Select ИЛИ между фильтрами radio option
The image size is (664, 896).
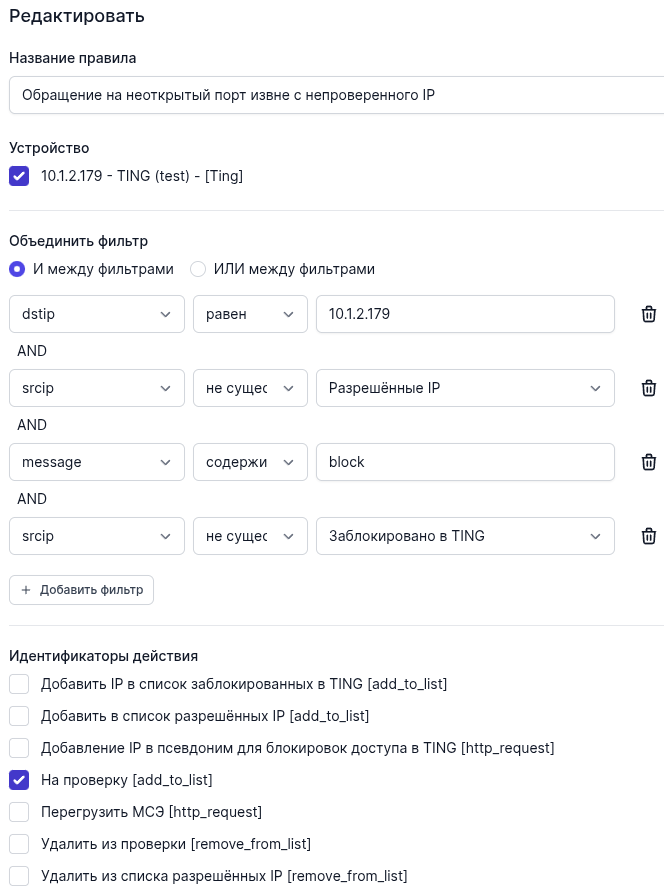click(x=198, y=269)
